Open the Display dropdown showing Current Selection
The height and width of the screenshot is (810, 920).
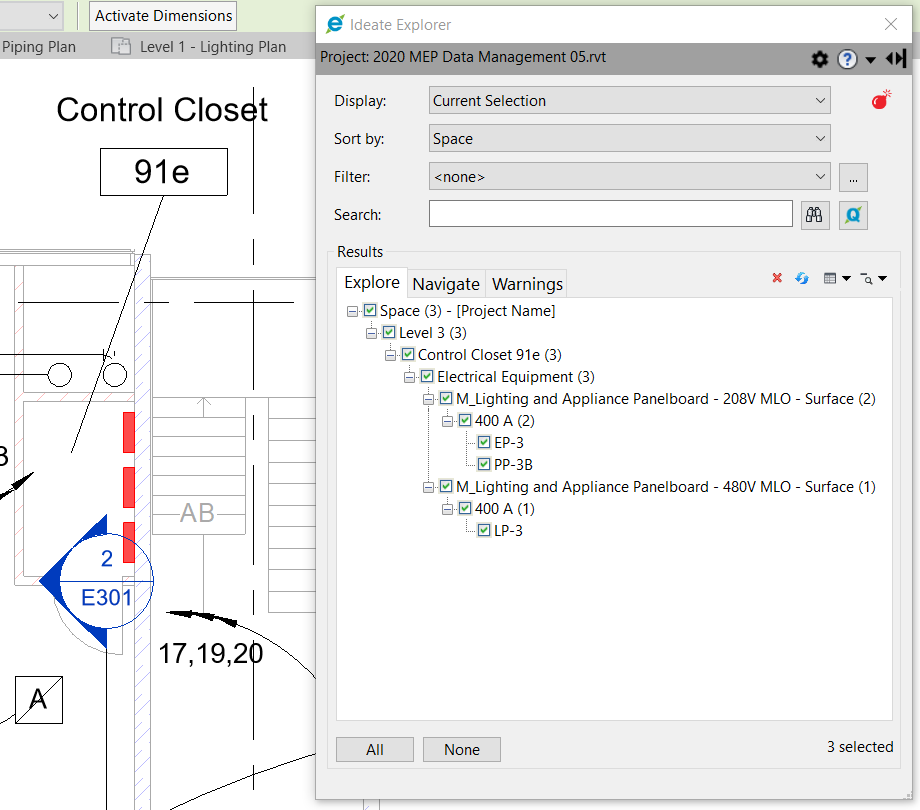629,101
